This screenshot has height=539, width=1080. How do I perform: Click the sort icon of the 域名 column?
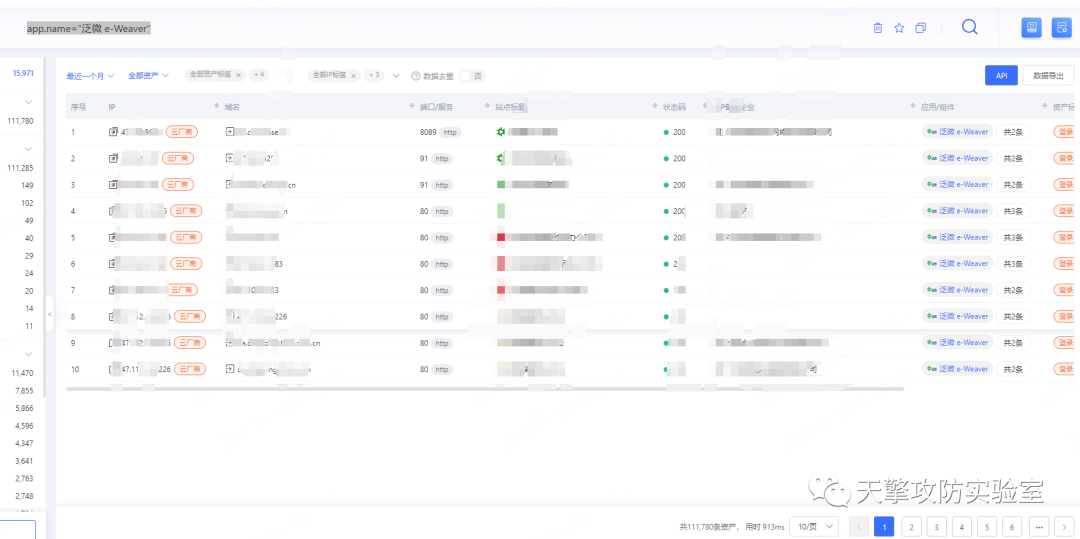(x=413, y=107)
